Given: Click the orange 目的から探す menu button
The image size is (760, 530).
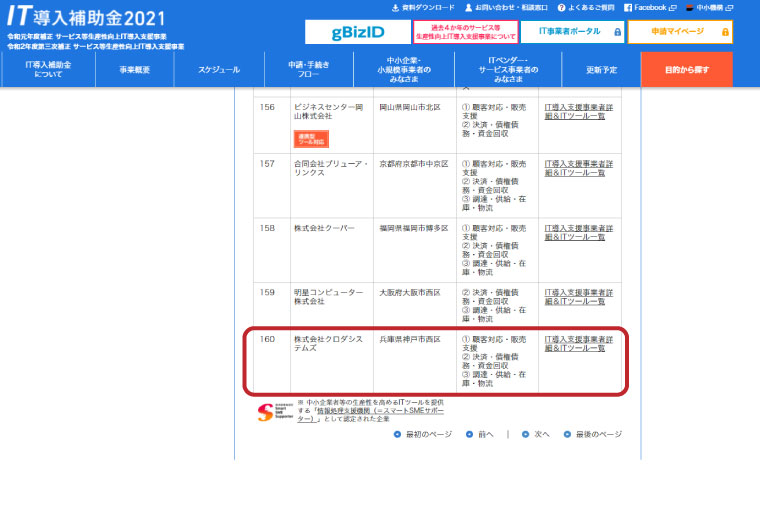Looking at the screenshot, I should tap(687, 69).
